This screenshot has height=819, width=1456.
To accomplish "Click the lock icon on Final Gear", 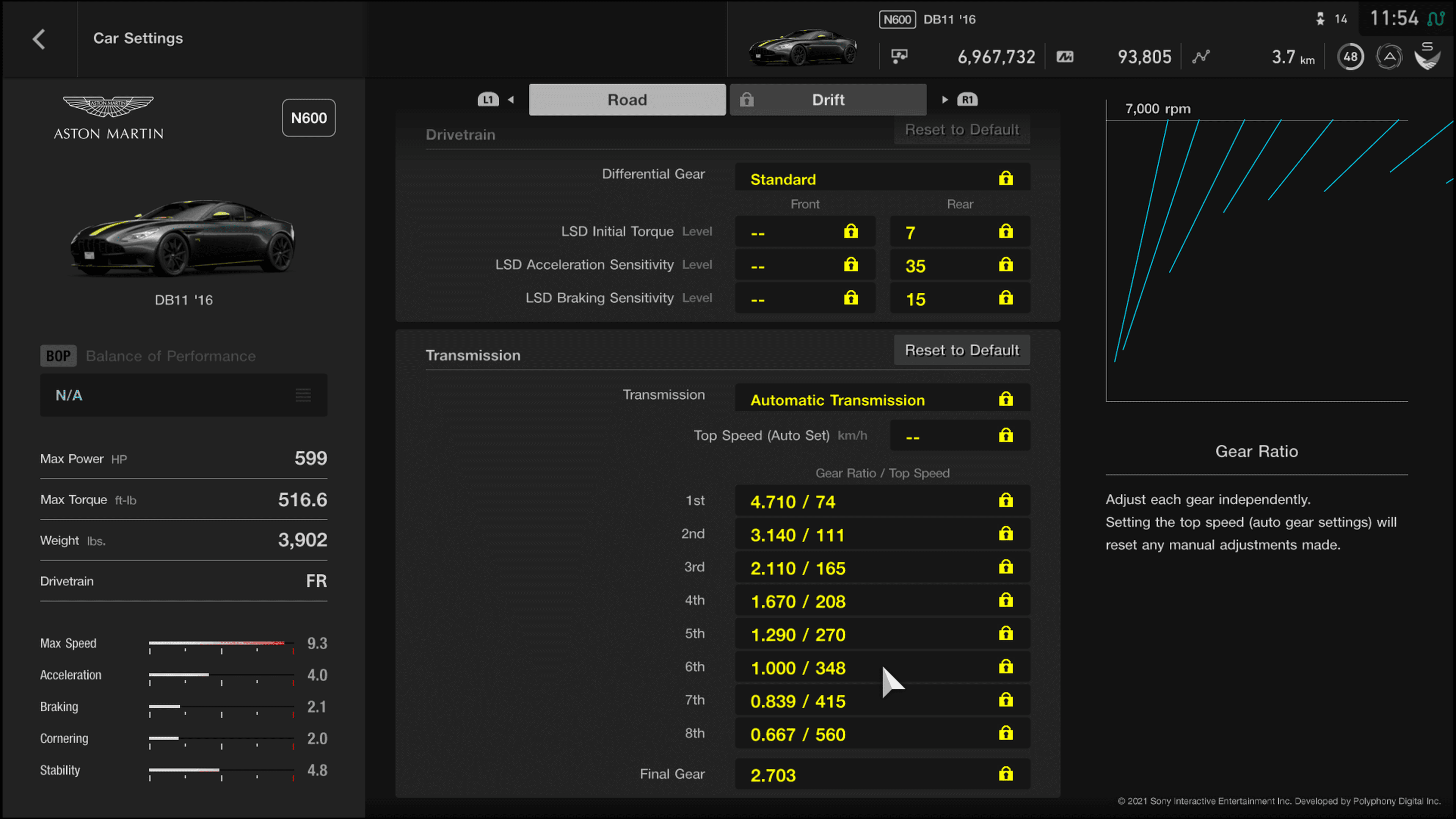I will click(x=1006, y=774).
